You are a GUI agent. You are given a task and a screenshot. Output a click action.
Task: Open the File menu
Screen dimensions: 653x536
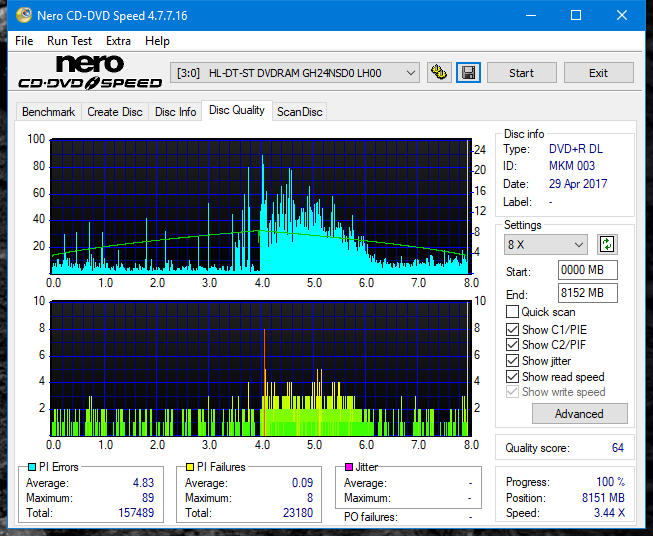[24, 41]
